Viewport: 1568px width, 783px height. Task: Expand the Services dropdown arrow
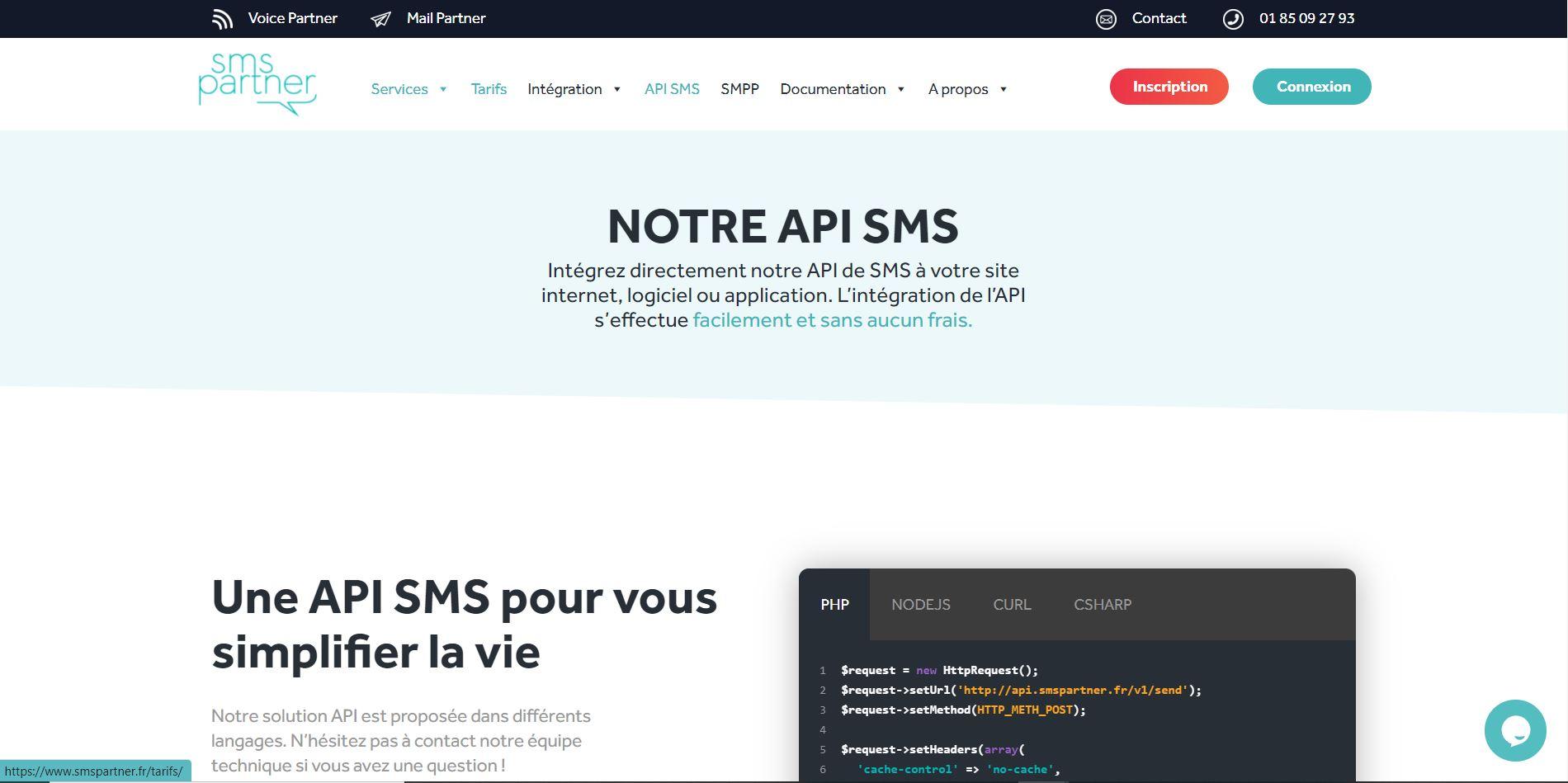coord(443,89)
